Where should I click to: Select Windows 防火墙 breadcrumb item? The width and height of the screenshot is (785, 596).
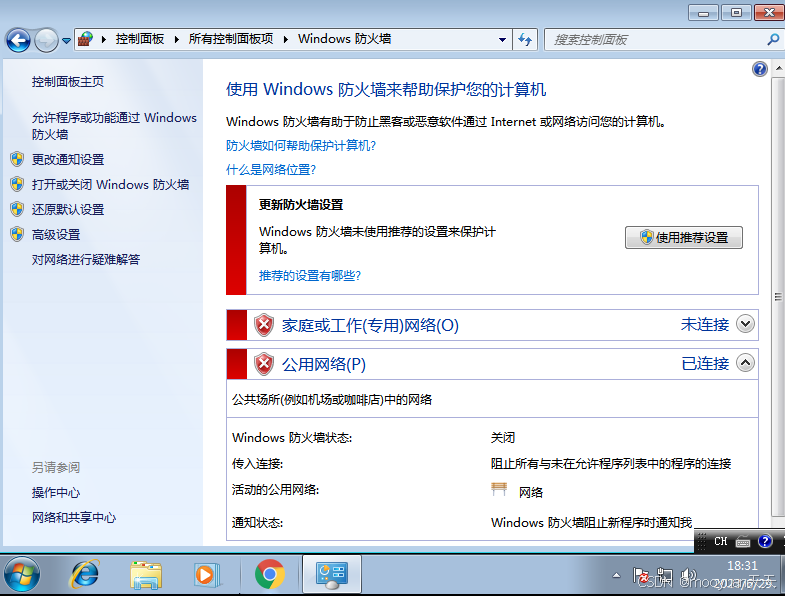coord(344,39)
